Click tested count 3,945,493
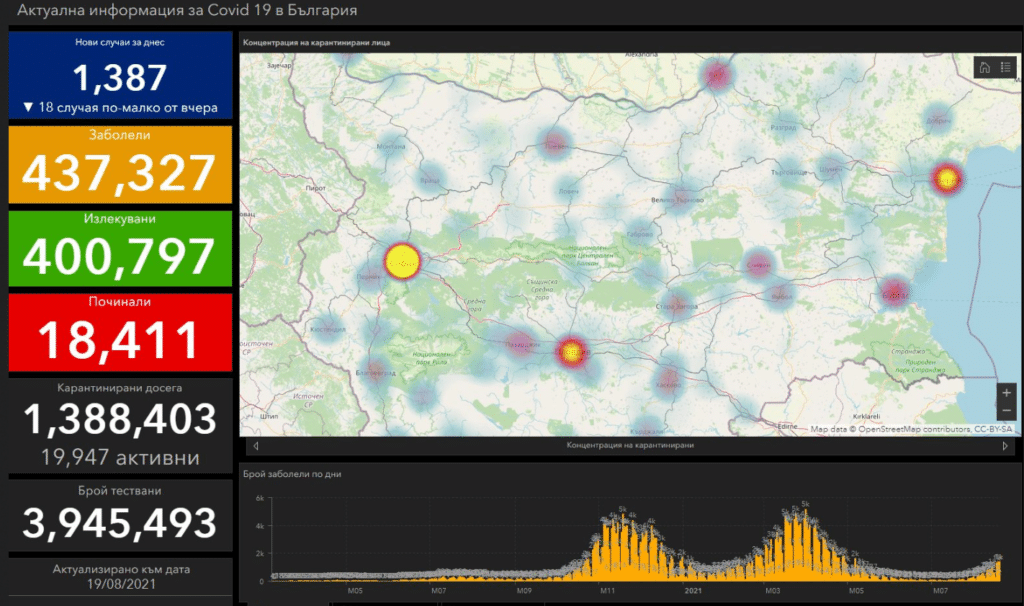Image resolution: width=1024 pixels, height=606 pixels. tap(120, 522)
